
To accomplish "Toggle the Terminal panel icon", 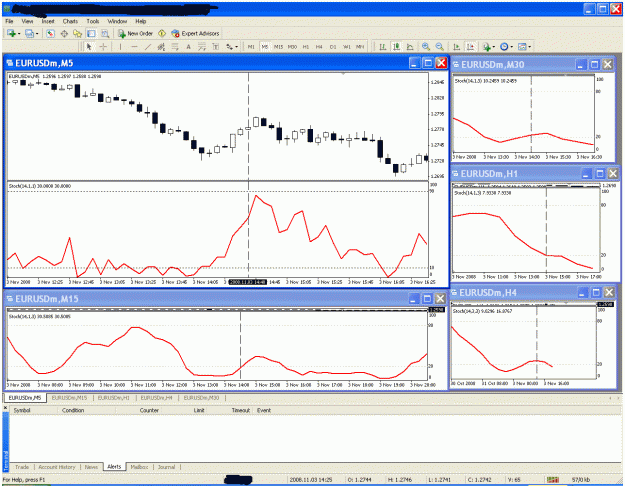I will coord(91,33).
